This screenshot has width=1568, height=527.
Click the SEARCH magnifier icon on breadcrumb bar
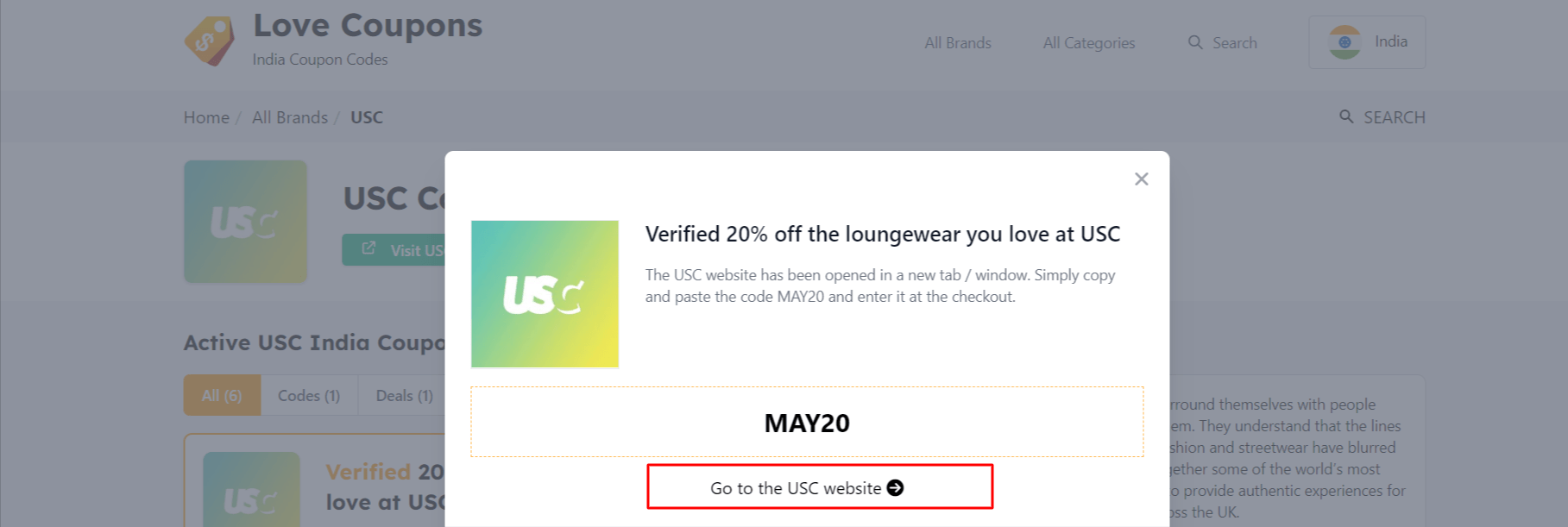(x=1347, y=116)
